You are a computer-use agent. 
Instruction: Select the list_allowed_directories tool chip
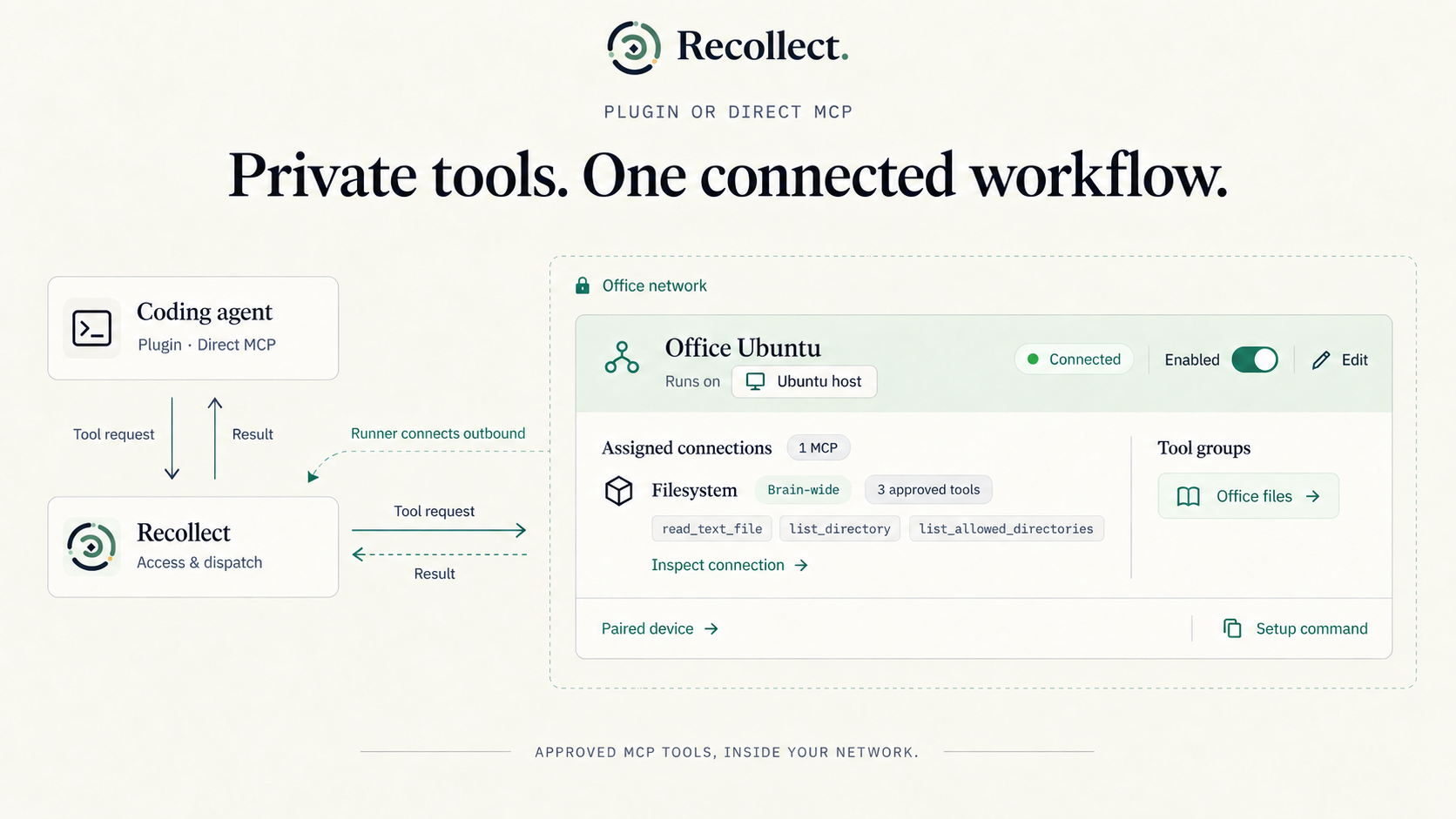pyautogui.click(x=1006, y=528)
